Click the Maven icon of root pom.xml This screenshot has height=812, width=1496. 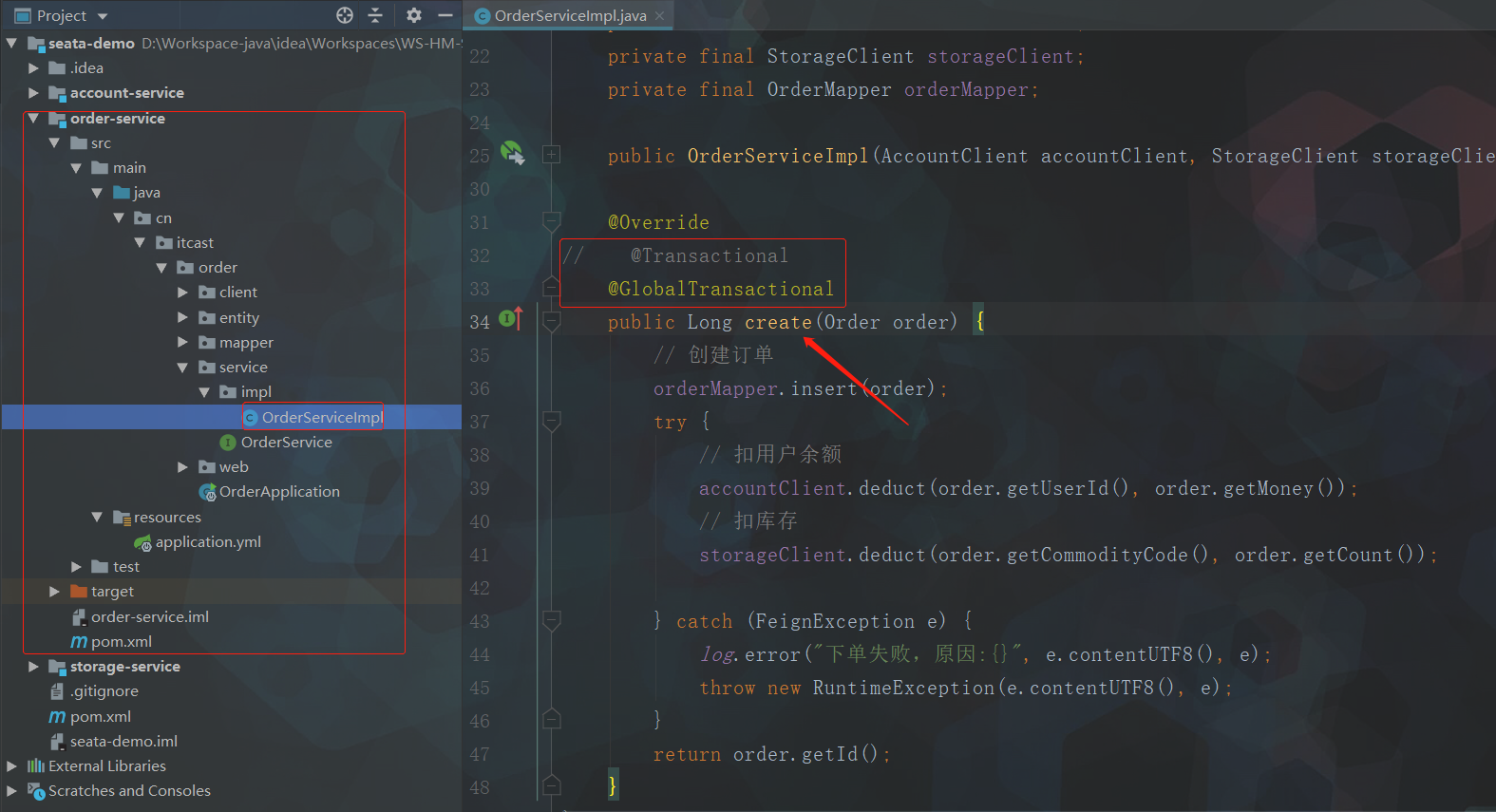tap(57, 717)
